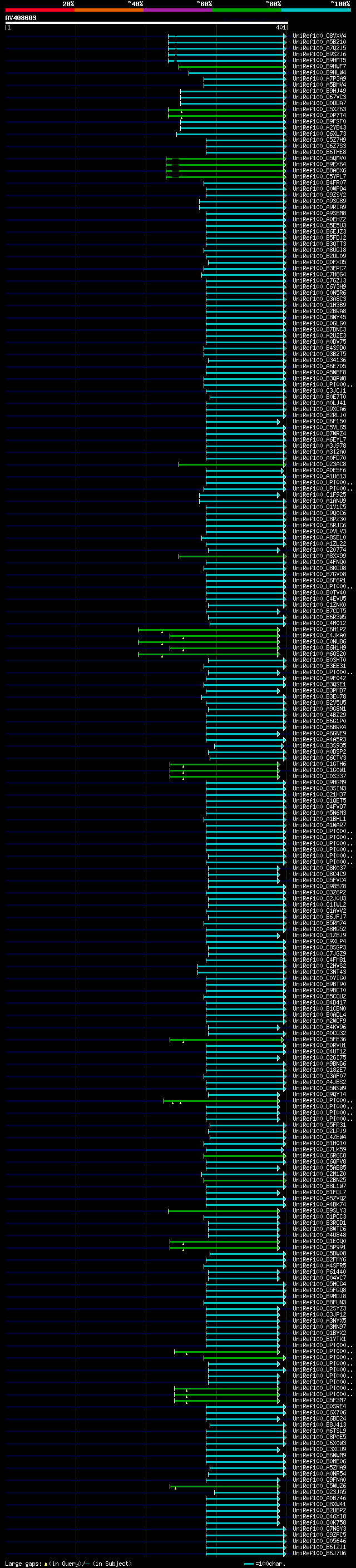The height and width of the screenshot is (1568, 356).
Task: Select row UniRef100_Q7N8Y3
Action: [319, 1529]
